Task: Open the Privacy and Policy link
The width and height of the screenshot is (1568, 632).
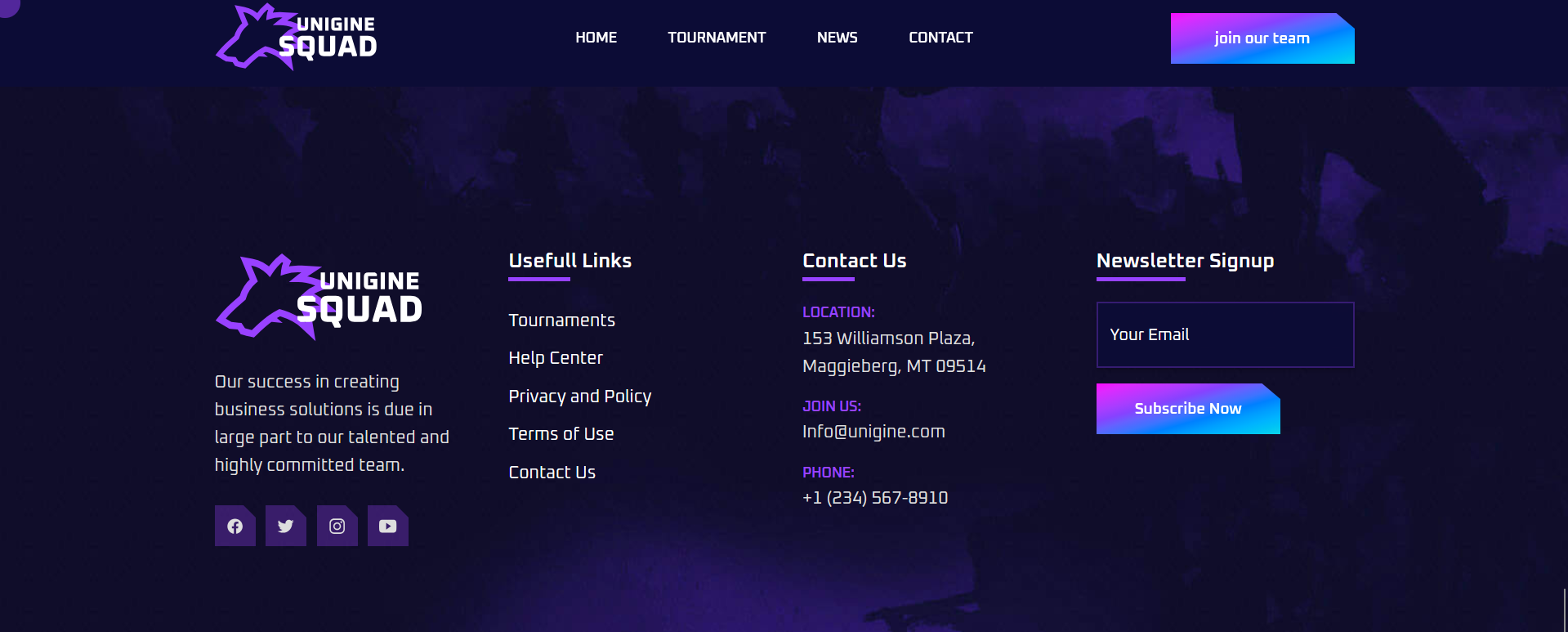Action: pyautogui.click(x=580, y=397)
